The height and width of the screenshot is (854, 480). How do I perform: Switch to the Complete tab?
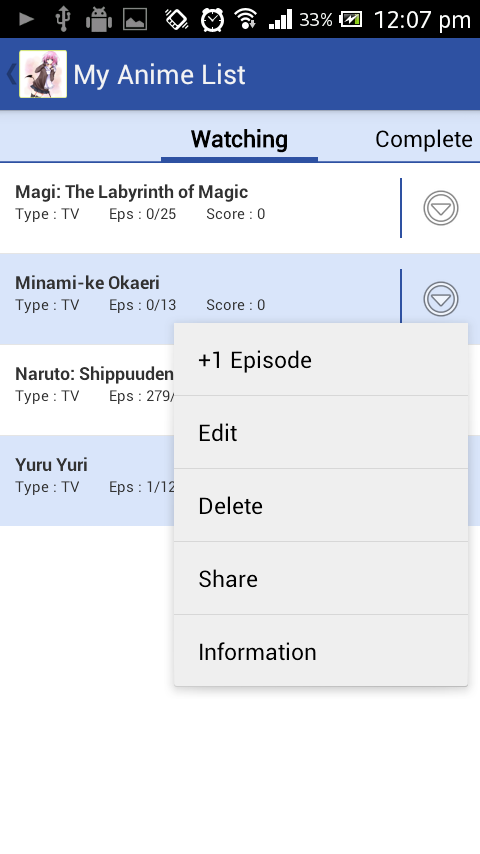[x=423, y=139]
